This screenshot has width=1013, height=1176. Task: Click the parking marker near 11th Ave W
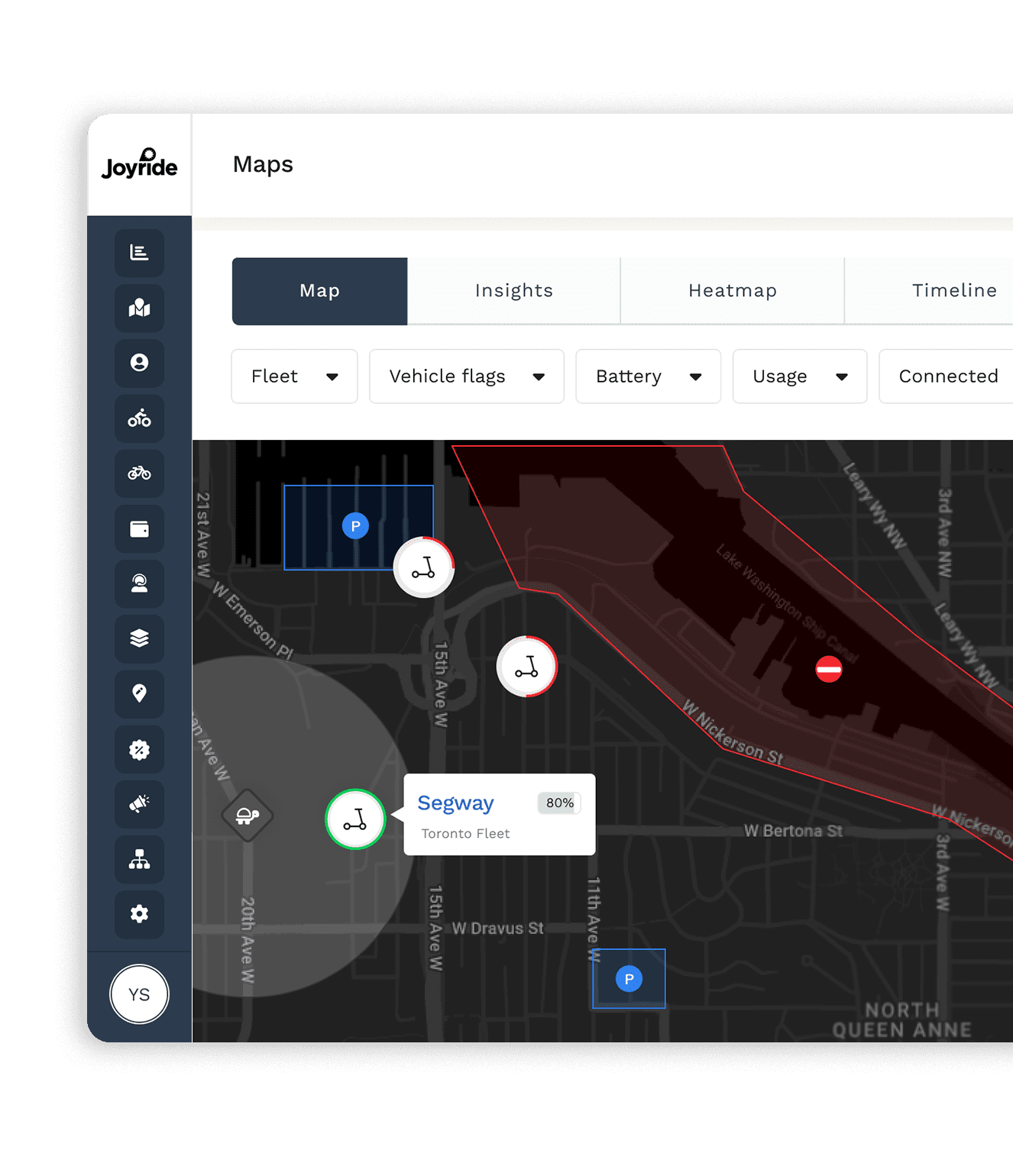pos(629,979)
